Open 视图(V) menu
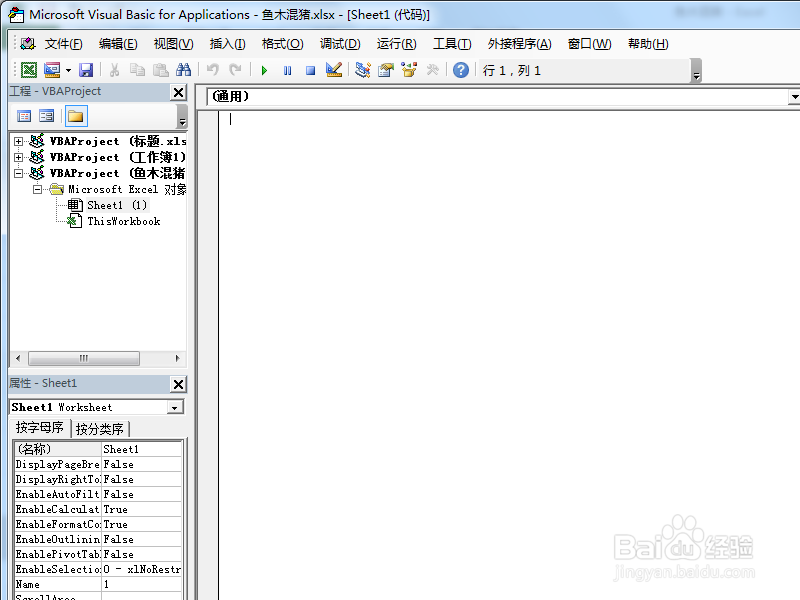 coord(173,44)
